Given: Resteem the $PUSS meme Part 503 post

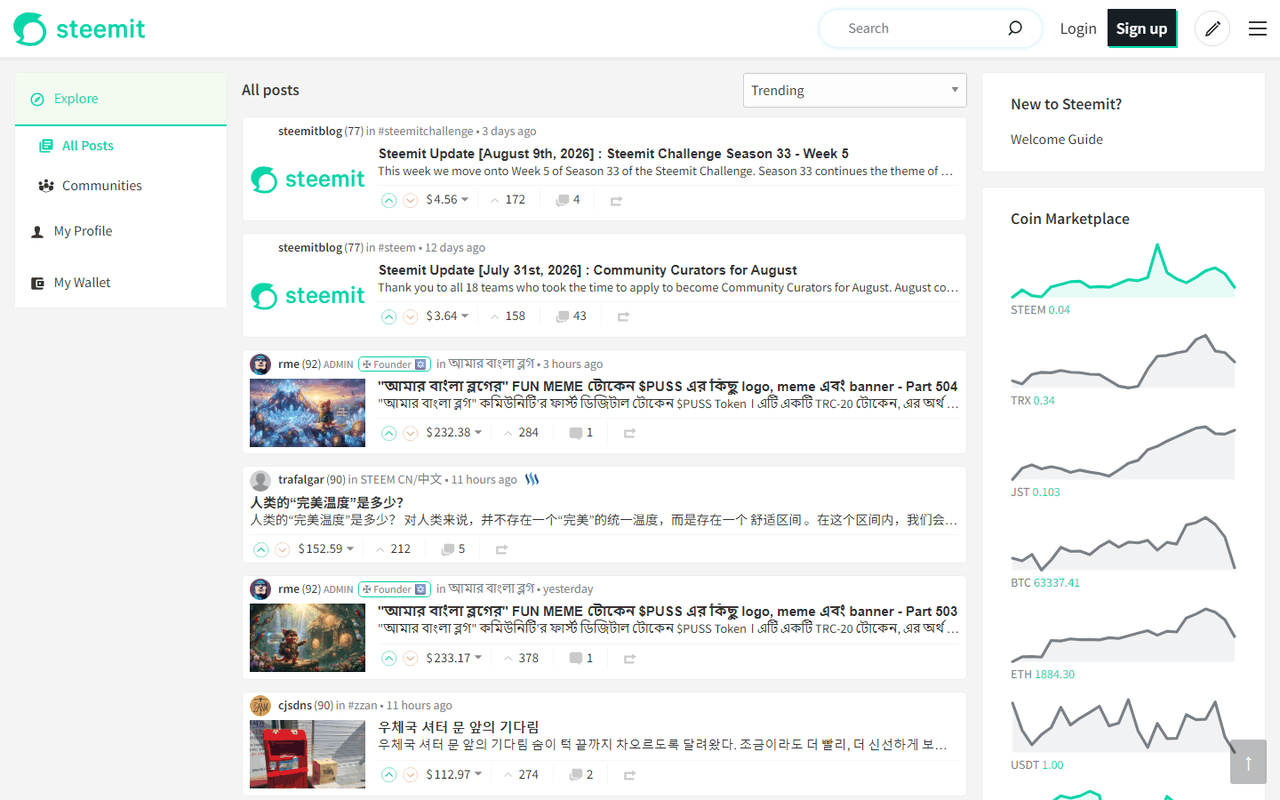Looking at the screenshot, I should [630, 659].
